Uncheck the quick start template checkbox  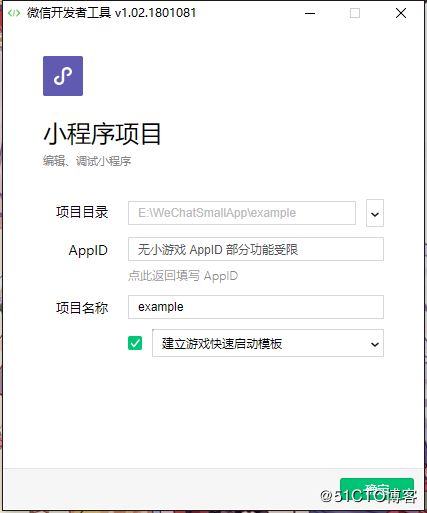pos(135,343)
